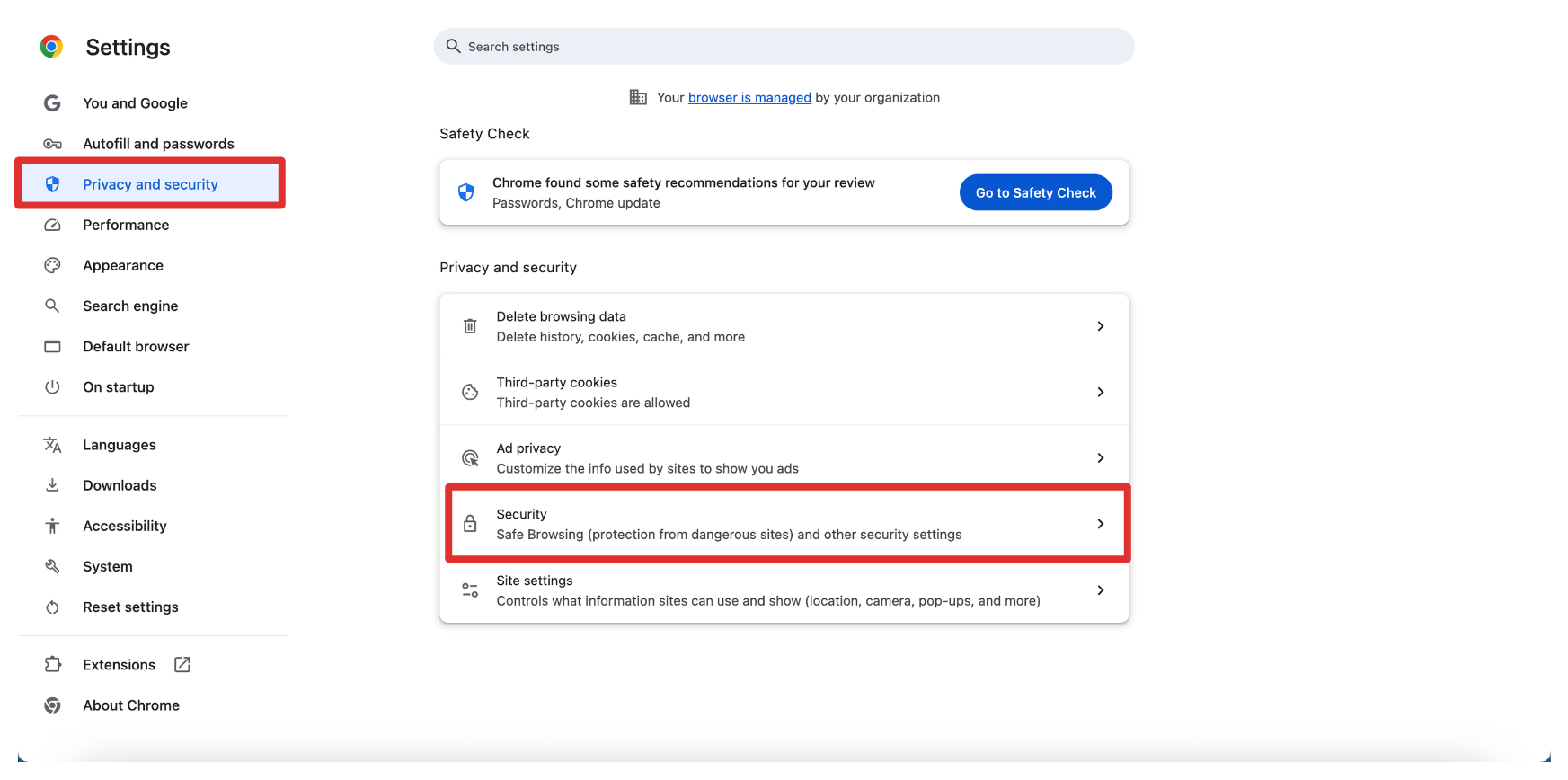Click the Extensions puzzle piece icon
This screenshot has width=1568, height=780.
pyautogui.click(x=53, y=665)
